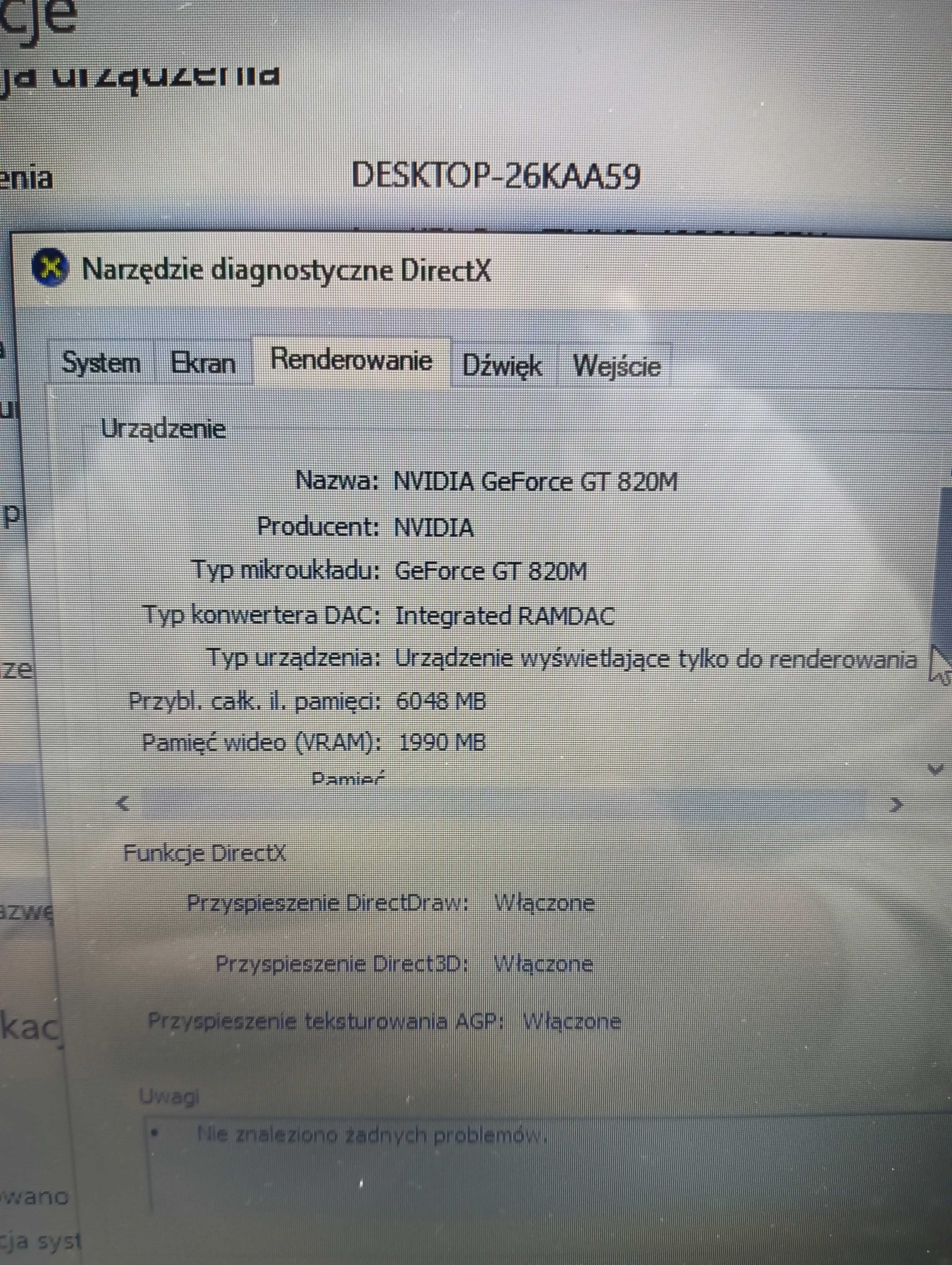Select the NVIDIA GeForce GT 820M name value
Screen dimensions: 952x1265
[535, 481]
